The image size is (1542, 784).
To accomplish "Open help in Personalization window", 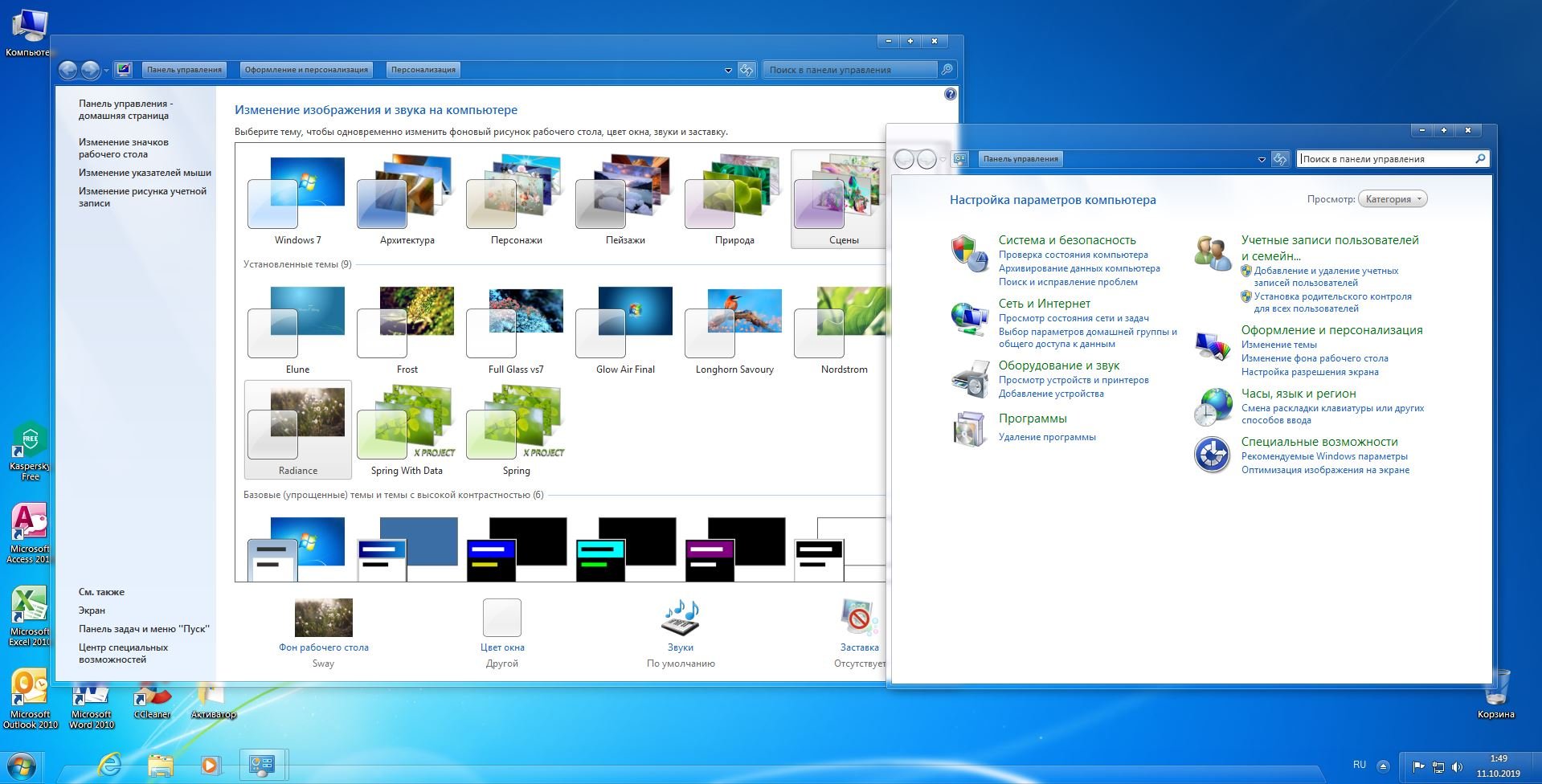I will point(951,94).
